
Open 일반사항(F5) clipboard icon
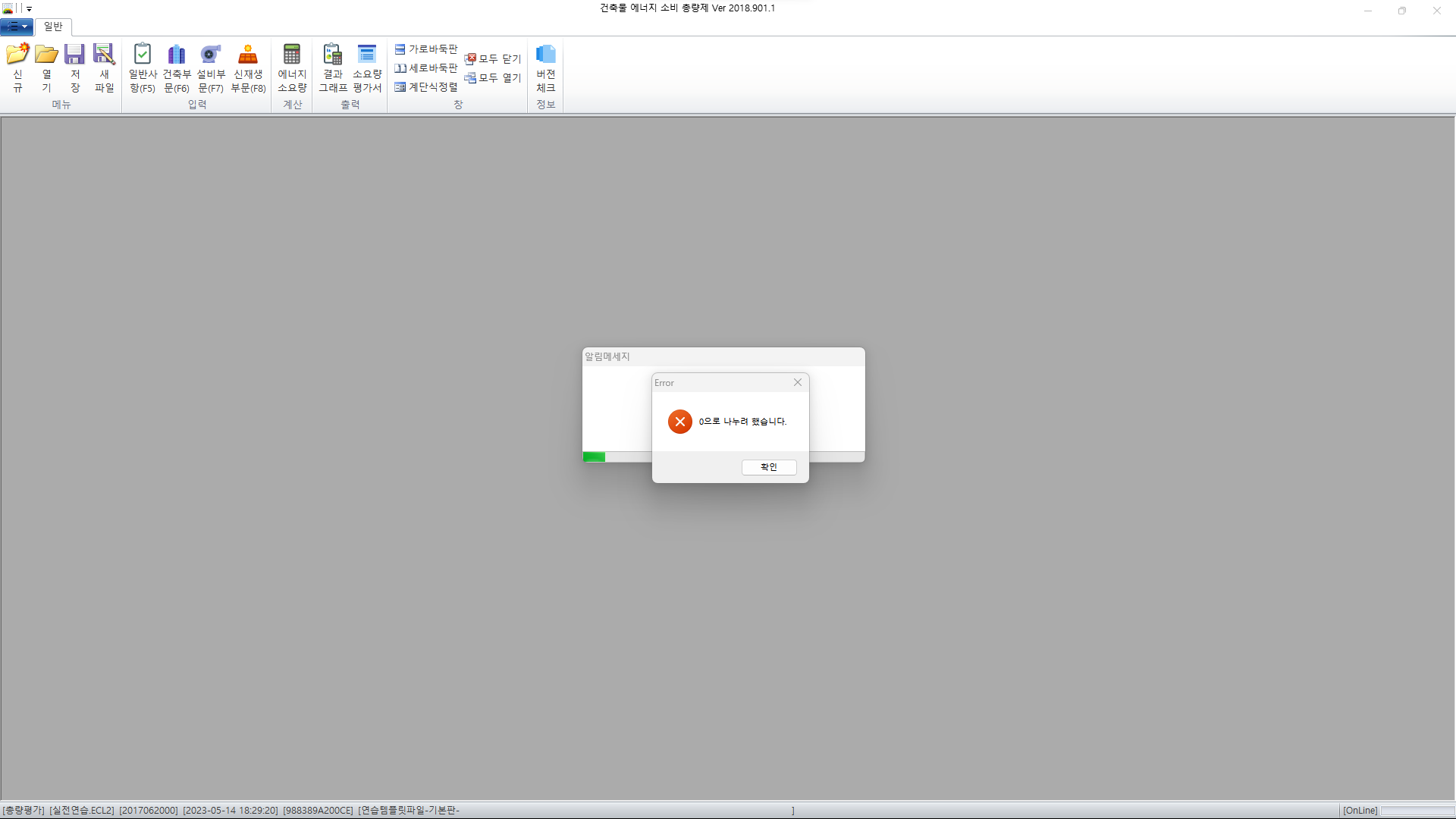(143, 55)
